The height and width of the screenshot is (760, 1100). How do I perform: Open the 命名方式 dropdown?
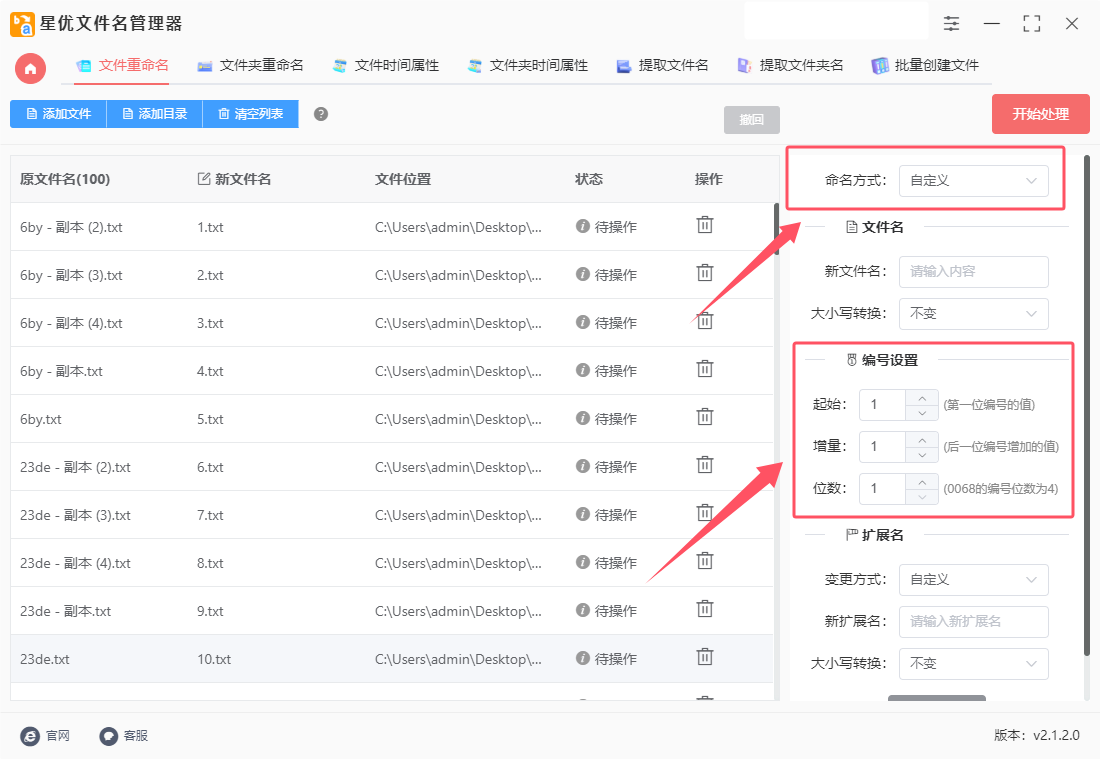tap(973, 181)
